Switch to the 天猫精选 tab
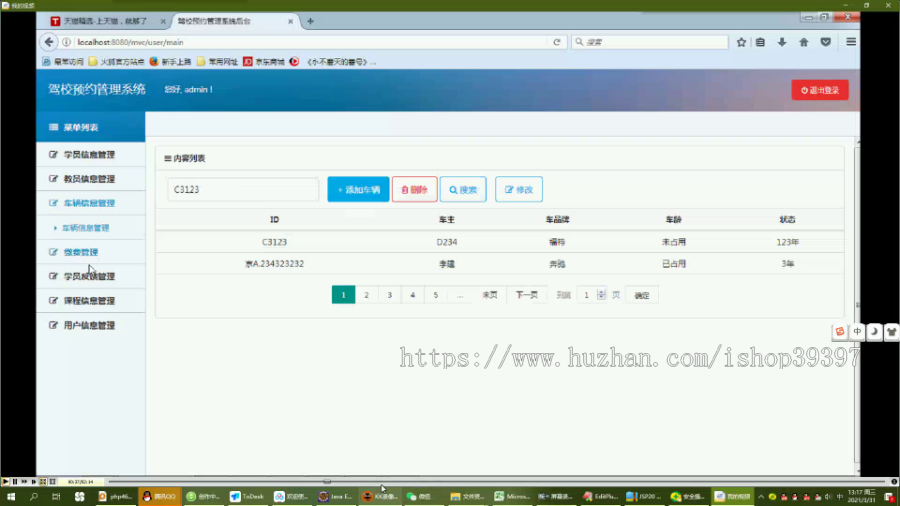The image size is (900, 506). coord(104,21)
